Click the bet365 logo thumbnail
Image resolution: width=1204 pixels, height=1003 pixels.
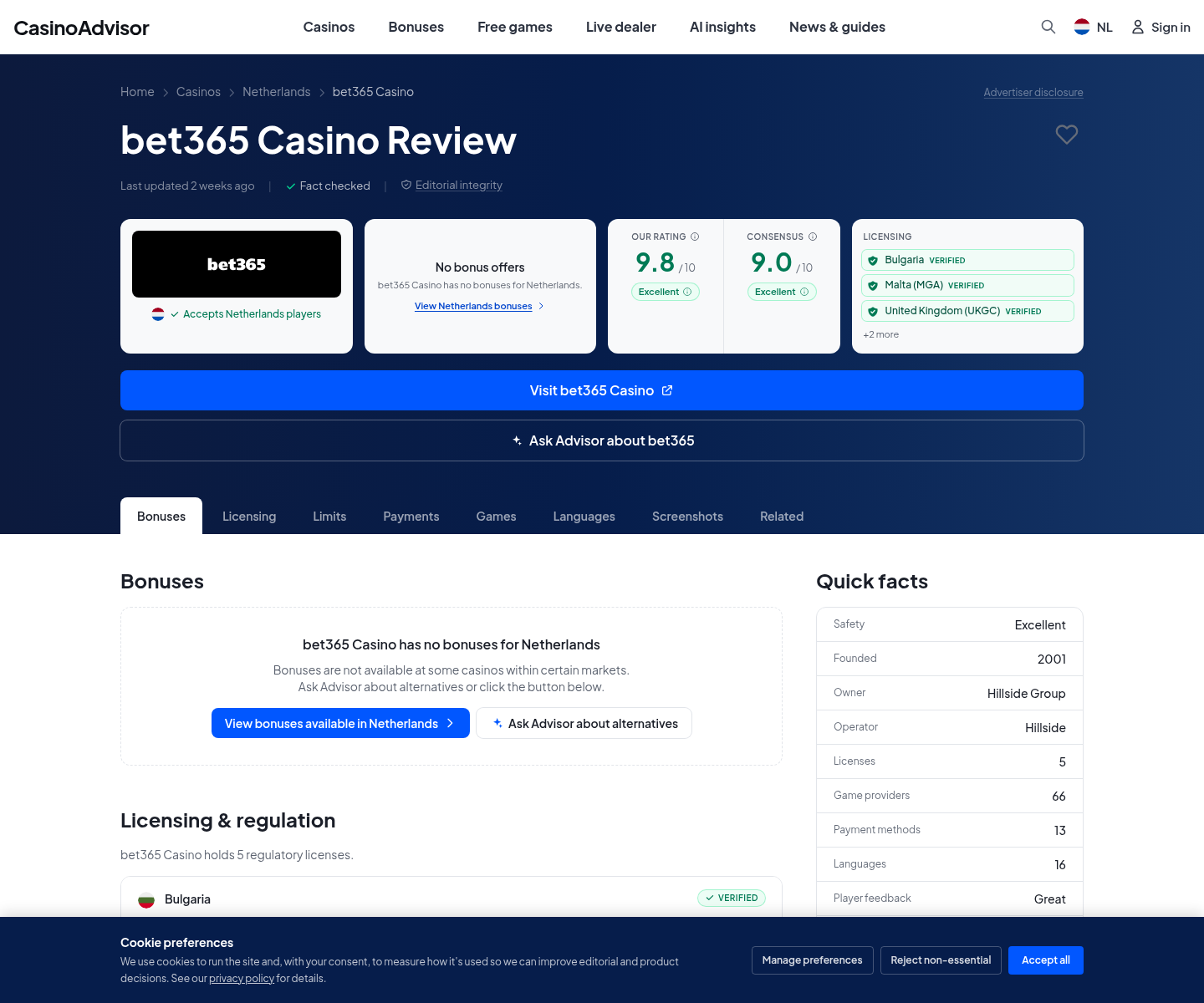click(237, 264)
